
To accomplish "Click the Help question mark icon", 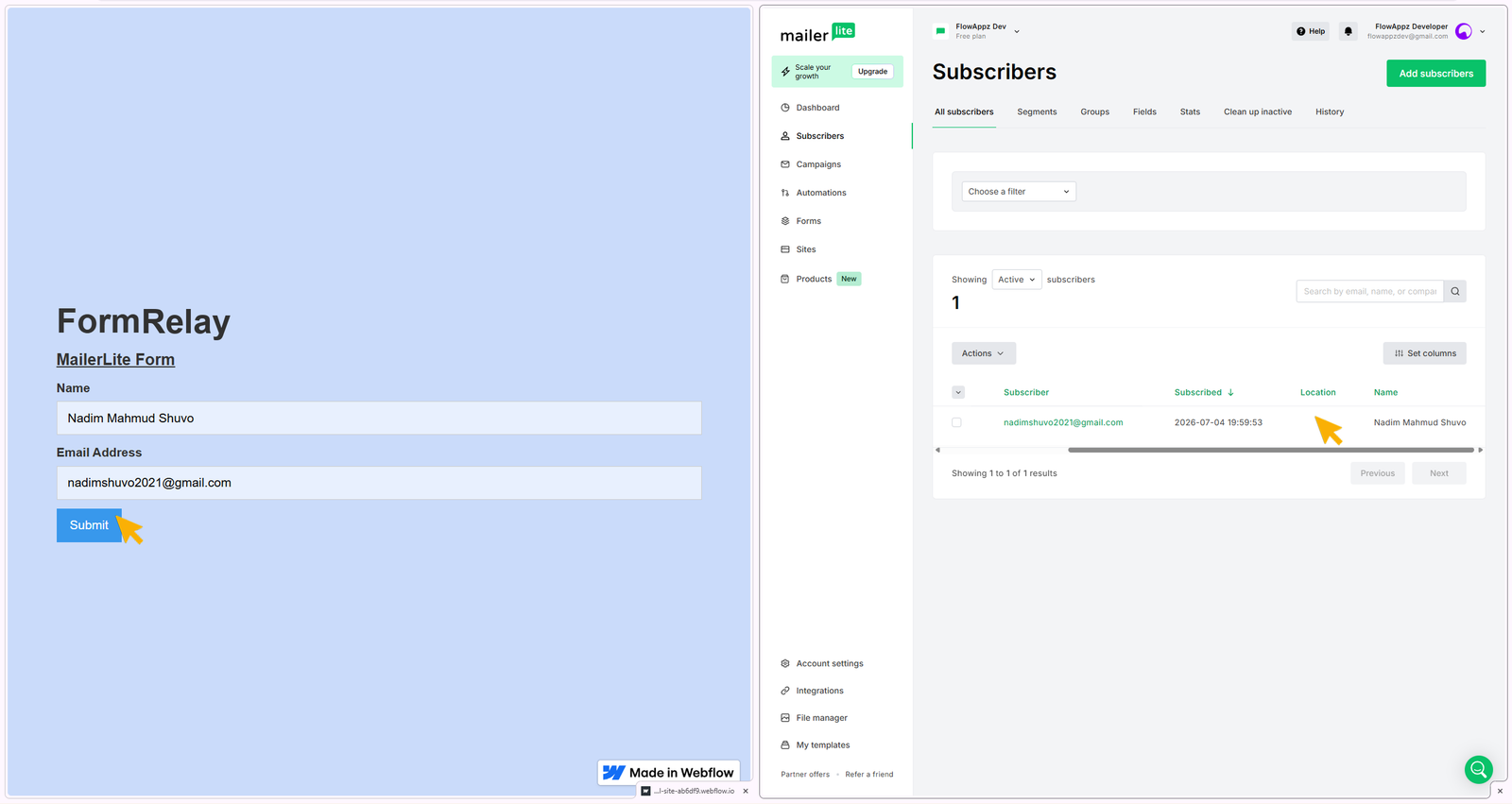I will coord(1301,31).
